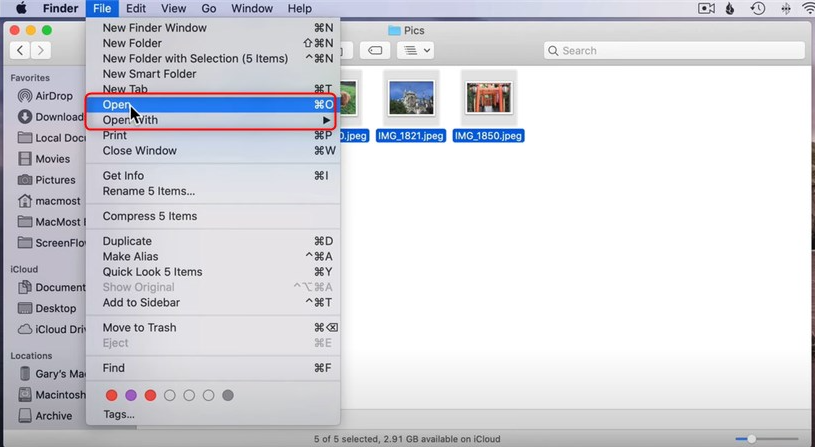Choose New Folder with Selection (5 Items)
Image resolution: width=815 pixels, height=447 pixels.
coord(213,58)
